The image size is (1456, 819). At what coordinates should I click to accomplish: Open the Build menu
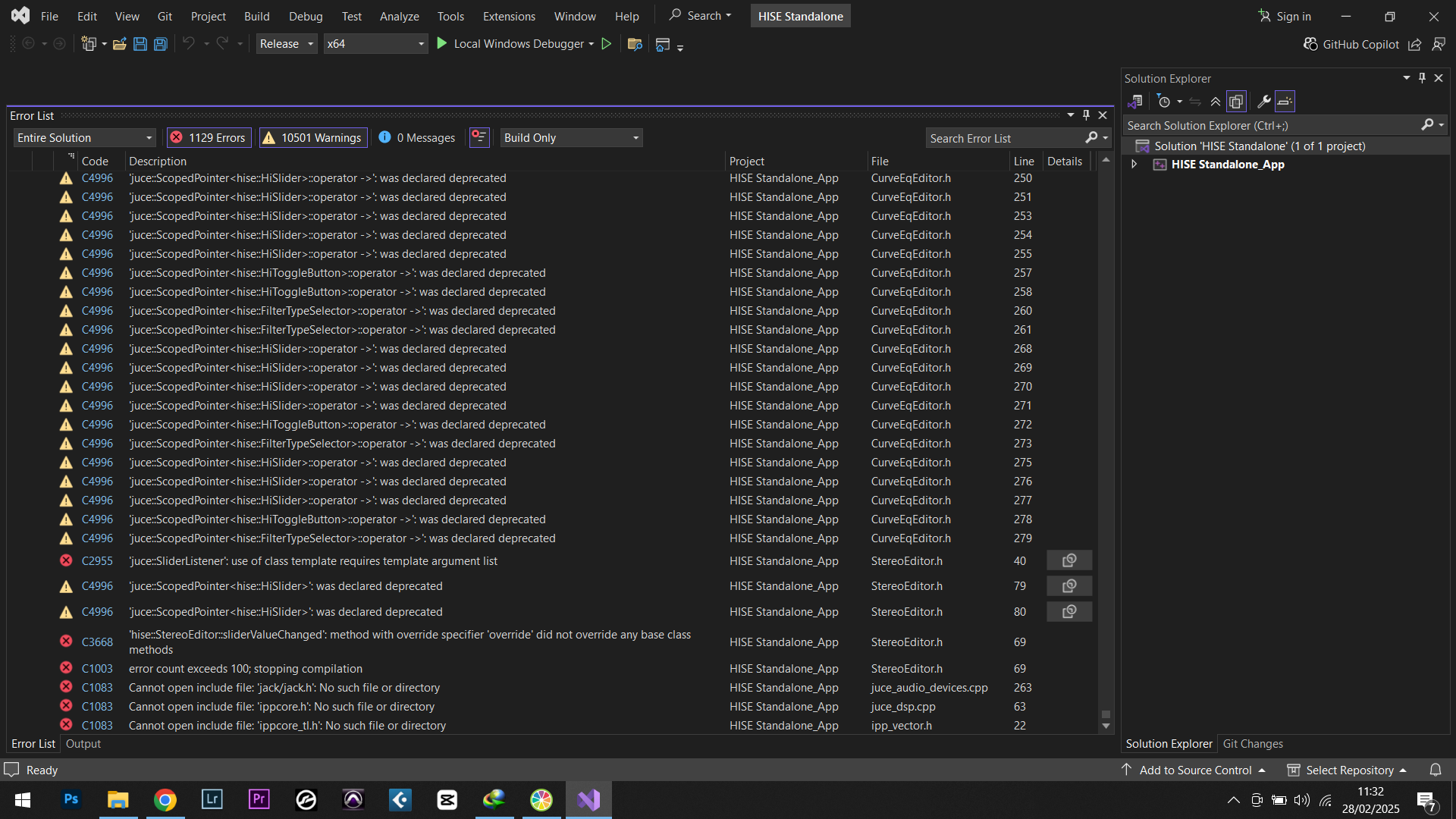click(x=257, y=16)
